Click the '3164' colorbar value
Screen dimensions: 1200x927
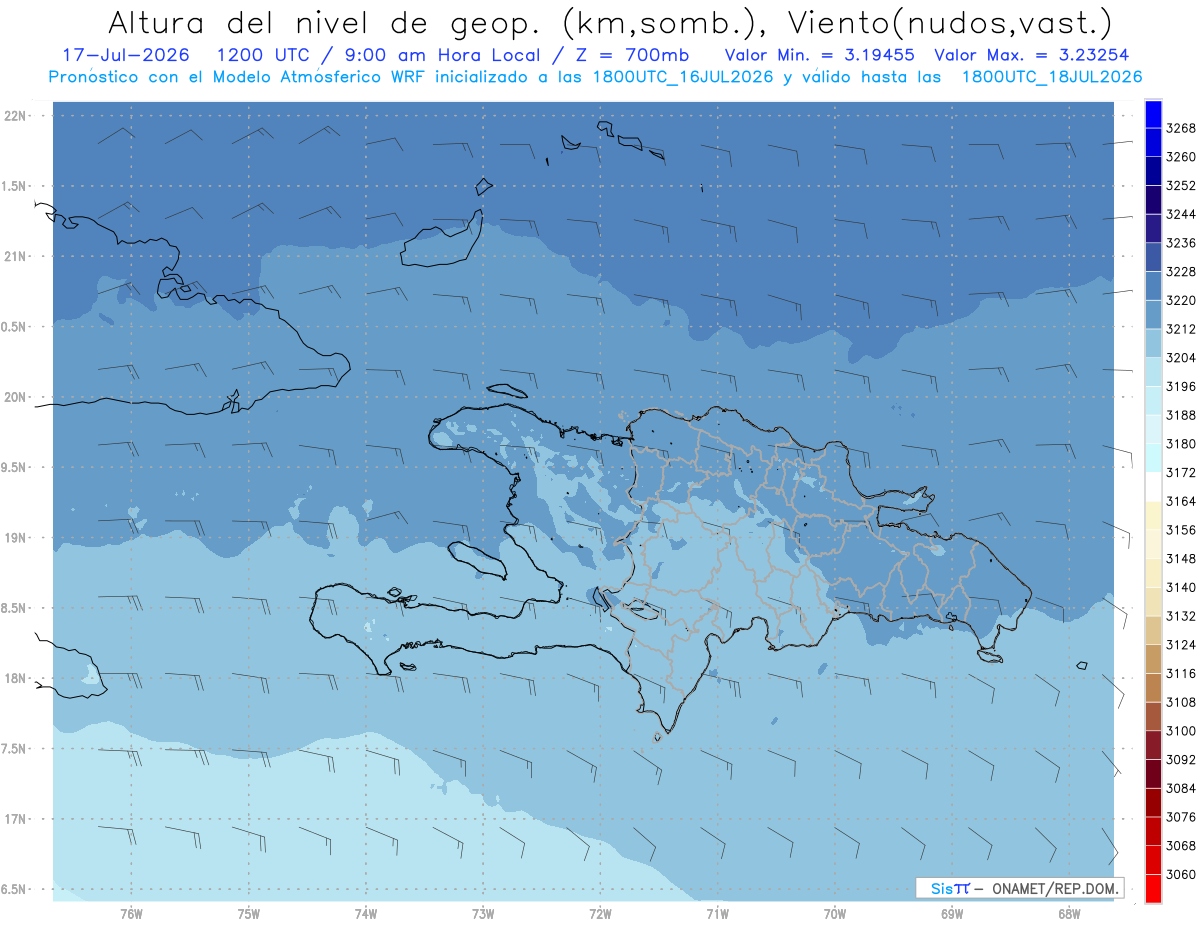(x=1180, y=501)
